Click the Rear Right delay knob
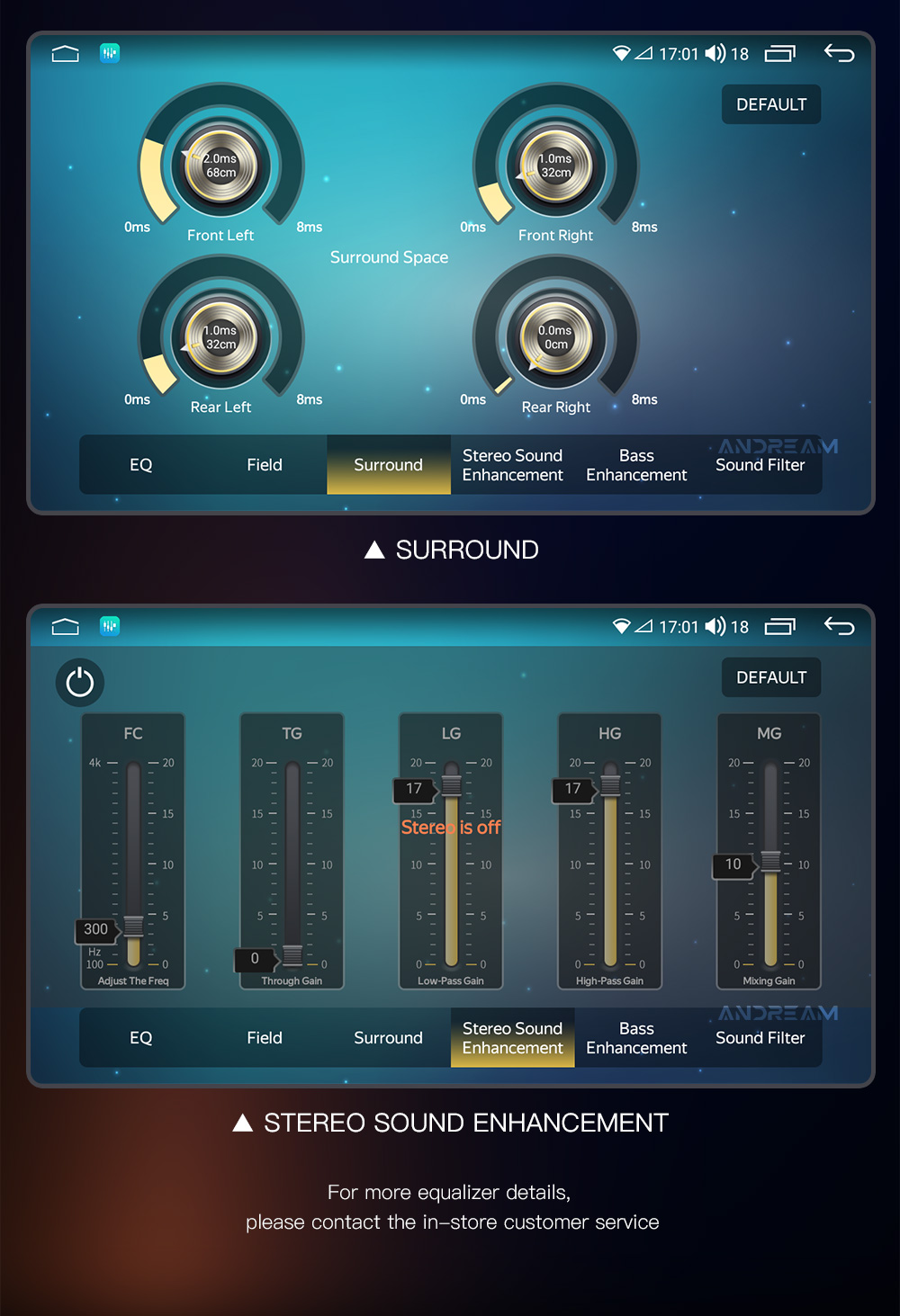The image size is (900, 1316). point(556,337)
